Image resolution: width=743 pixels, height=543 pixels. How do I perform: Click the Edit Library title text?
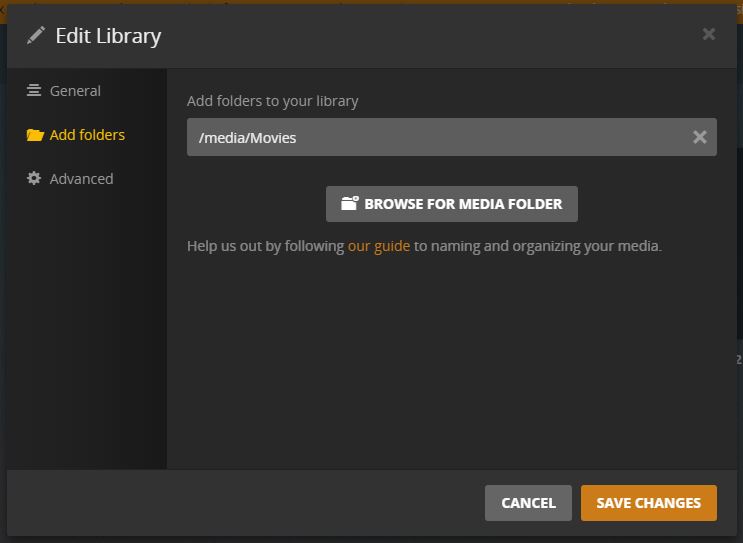[x=108, y=36]
